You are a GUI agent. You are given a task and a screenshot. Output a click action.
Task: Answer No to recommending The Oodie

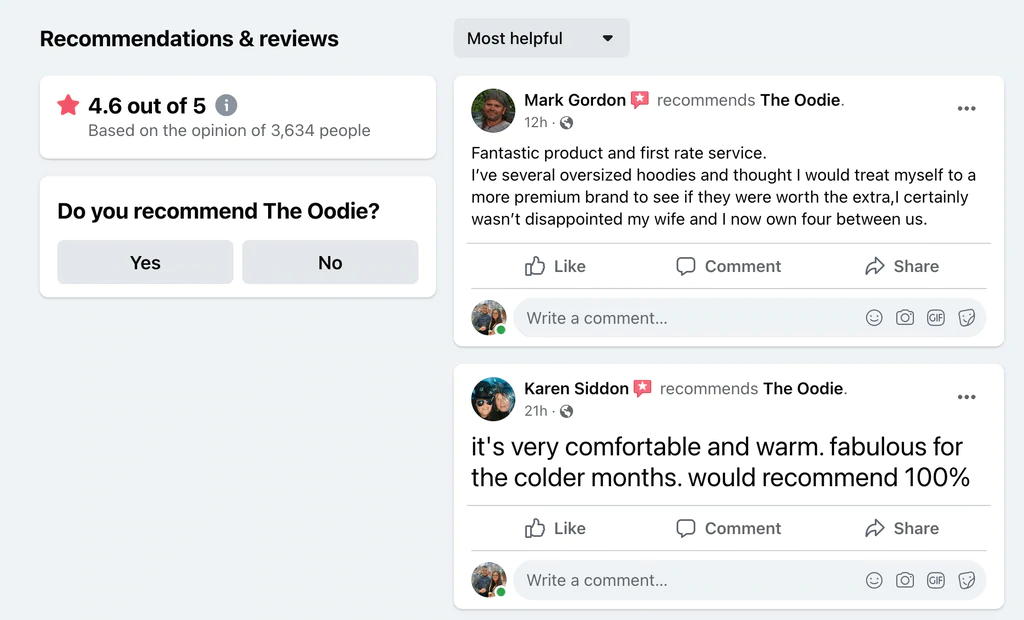point(330,262)
